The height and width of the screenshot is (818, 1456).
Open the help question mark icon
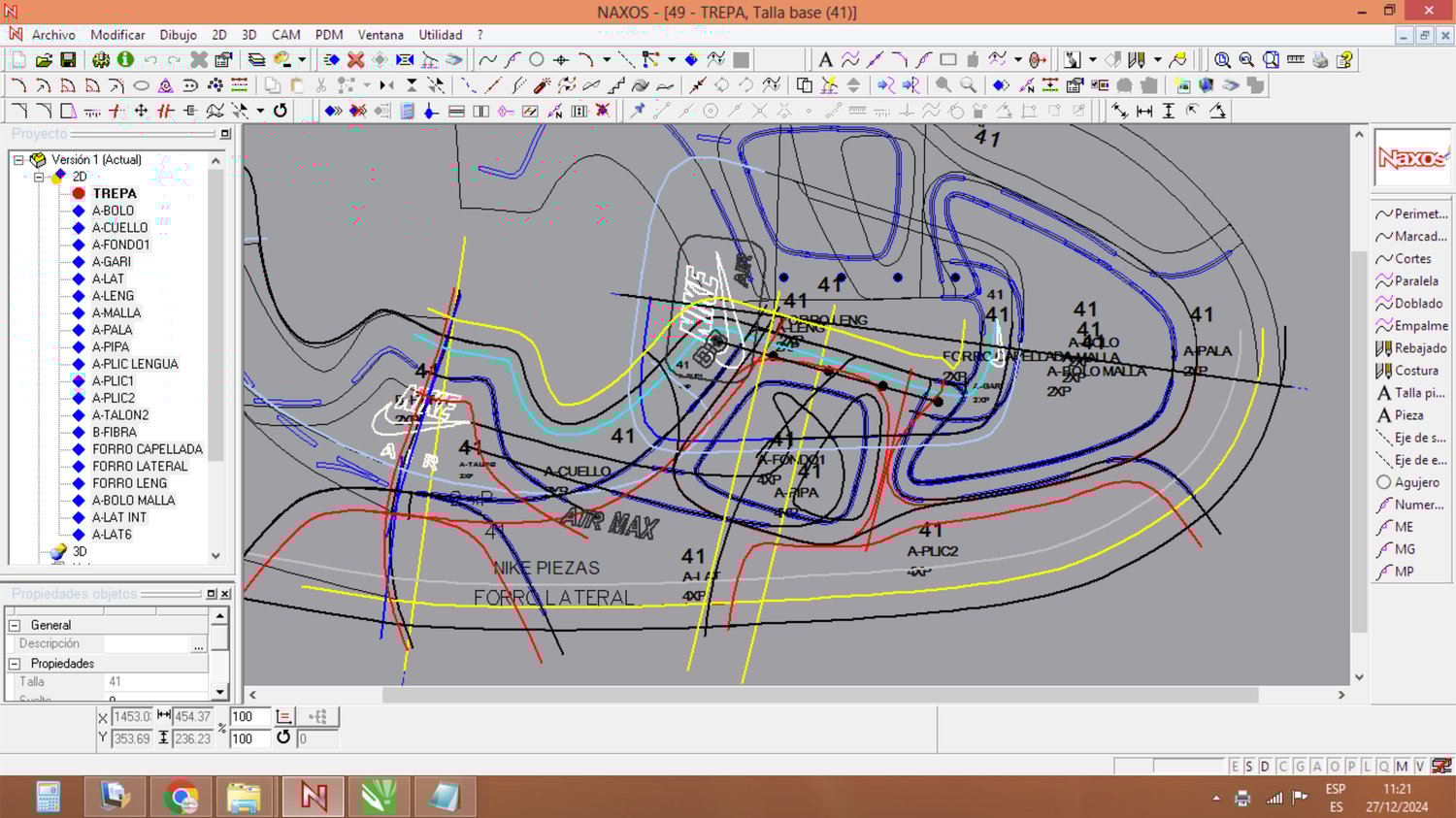[x=1345, y=60]
